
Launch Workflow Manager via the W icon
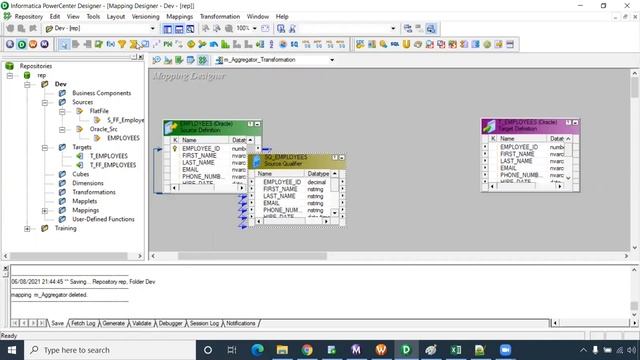tap(33, 44)
